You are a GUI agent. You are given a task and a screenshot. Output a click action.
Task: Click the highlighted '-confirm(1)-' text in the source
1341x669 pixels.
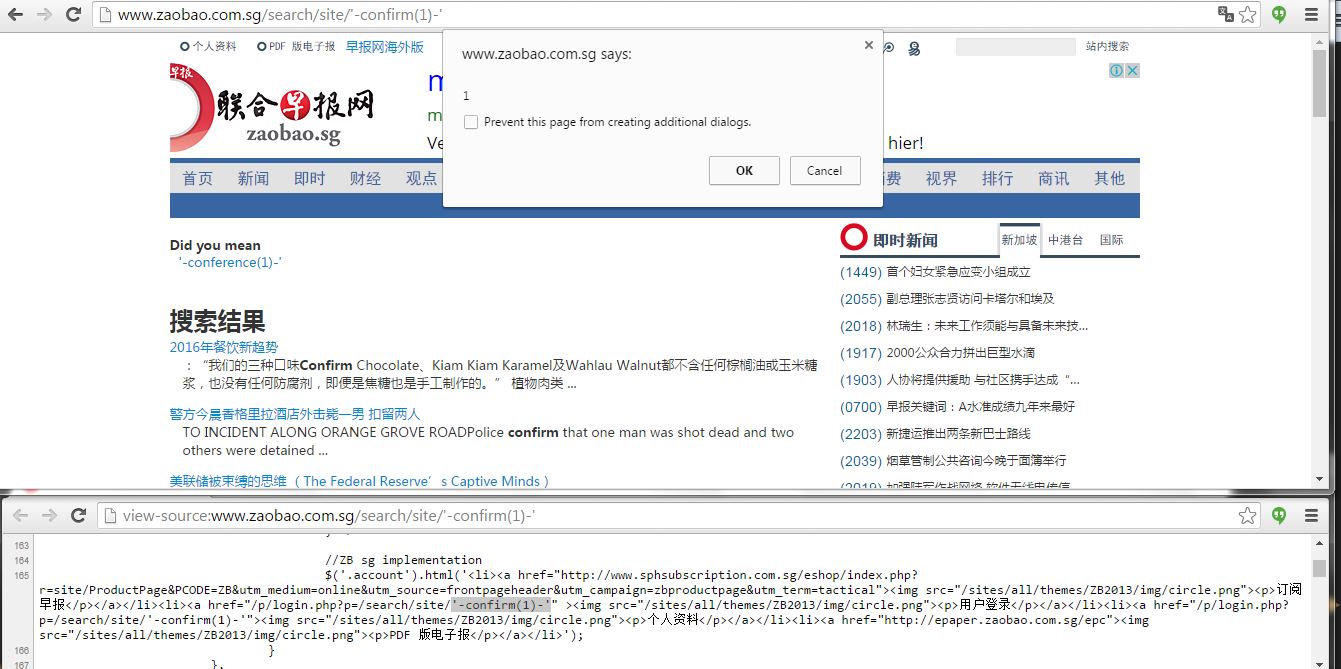[x=500, y=605]
